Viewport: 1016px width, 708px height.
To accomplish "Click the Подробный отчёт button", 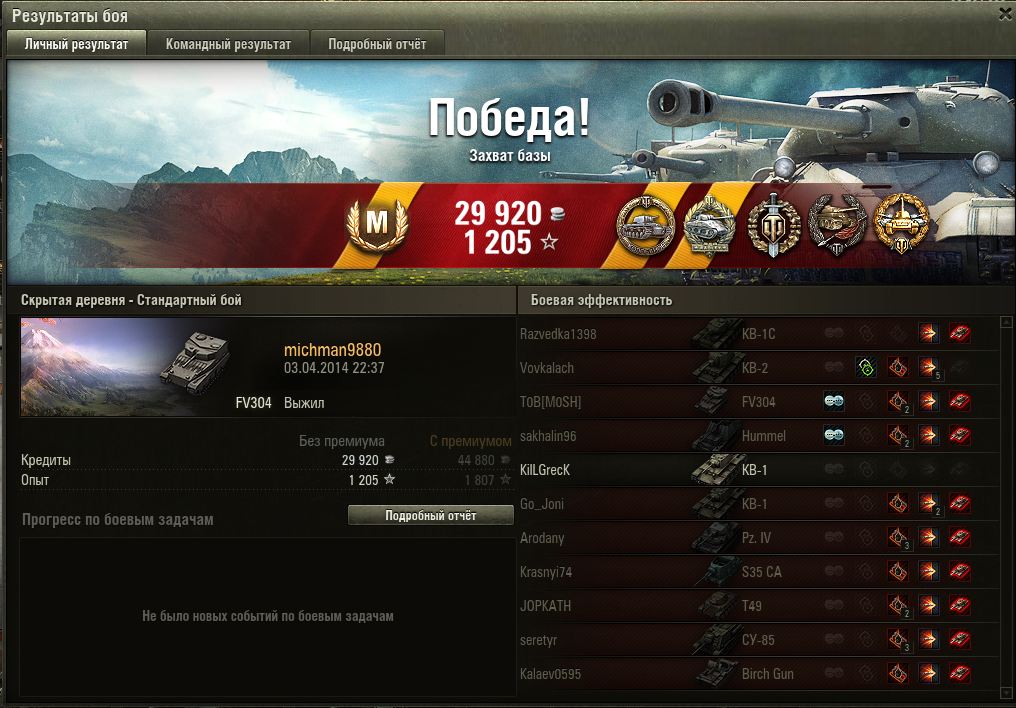I will [x=431, y=516].
